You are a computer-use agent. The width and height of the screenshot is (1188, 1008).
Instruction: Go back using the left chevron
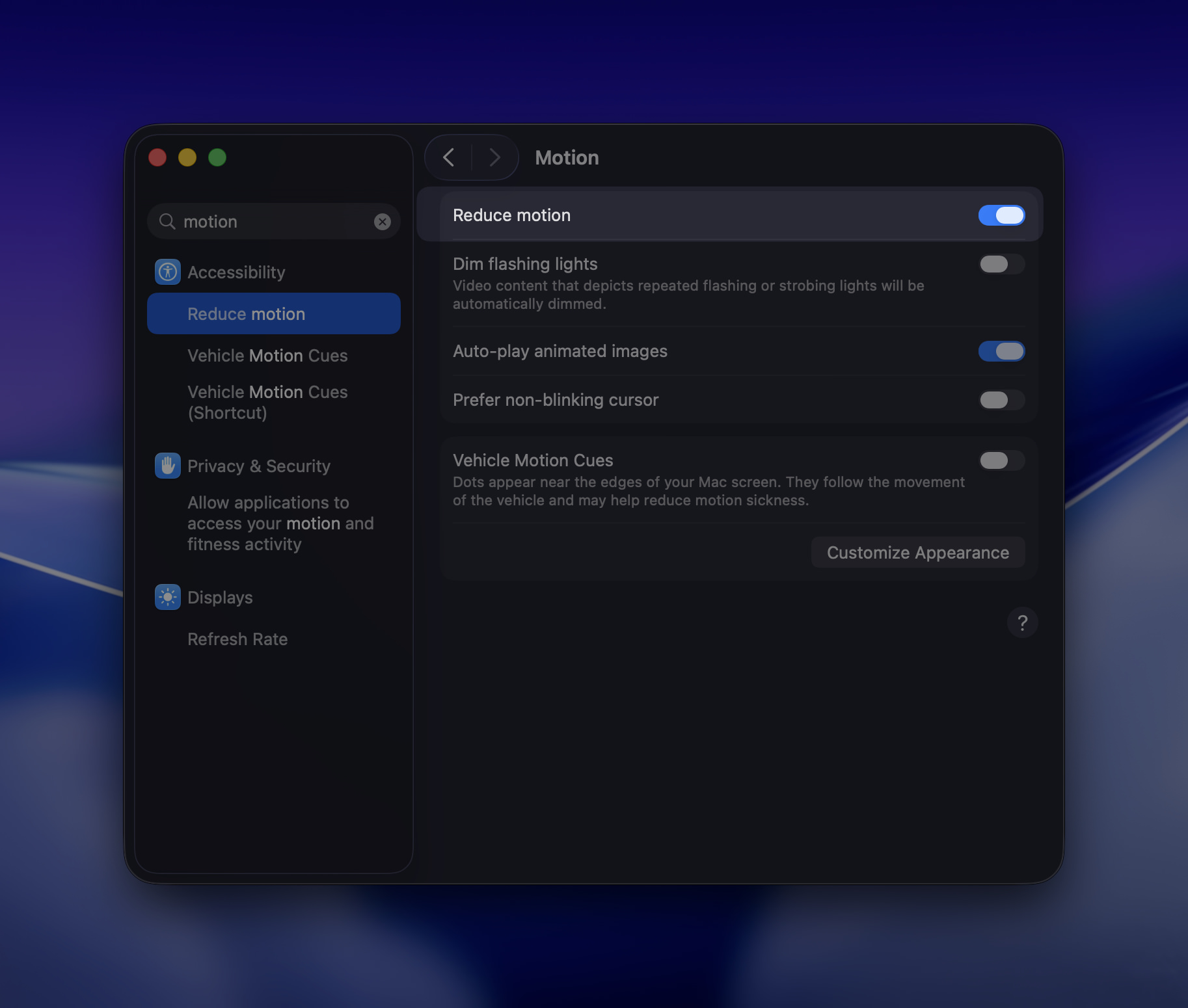[448, 157]
